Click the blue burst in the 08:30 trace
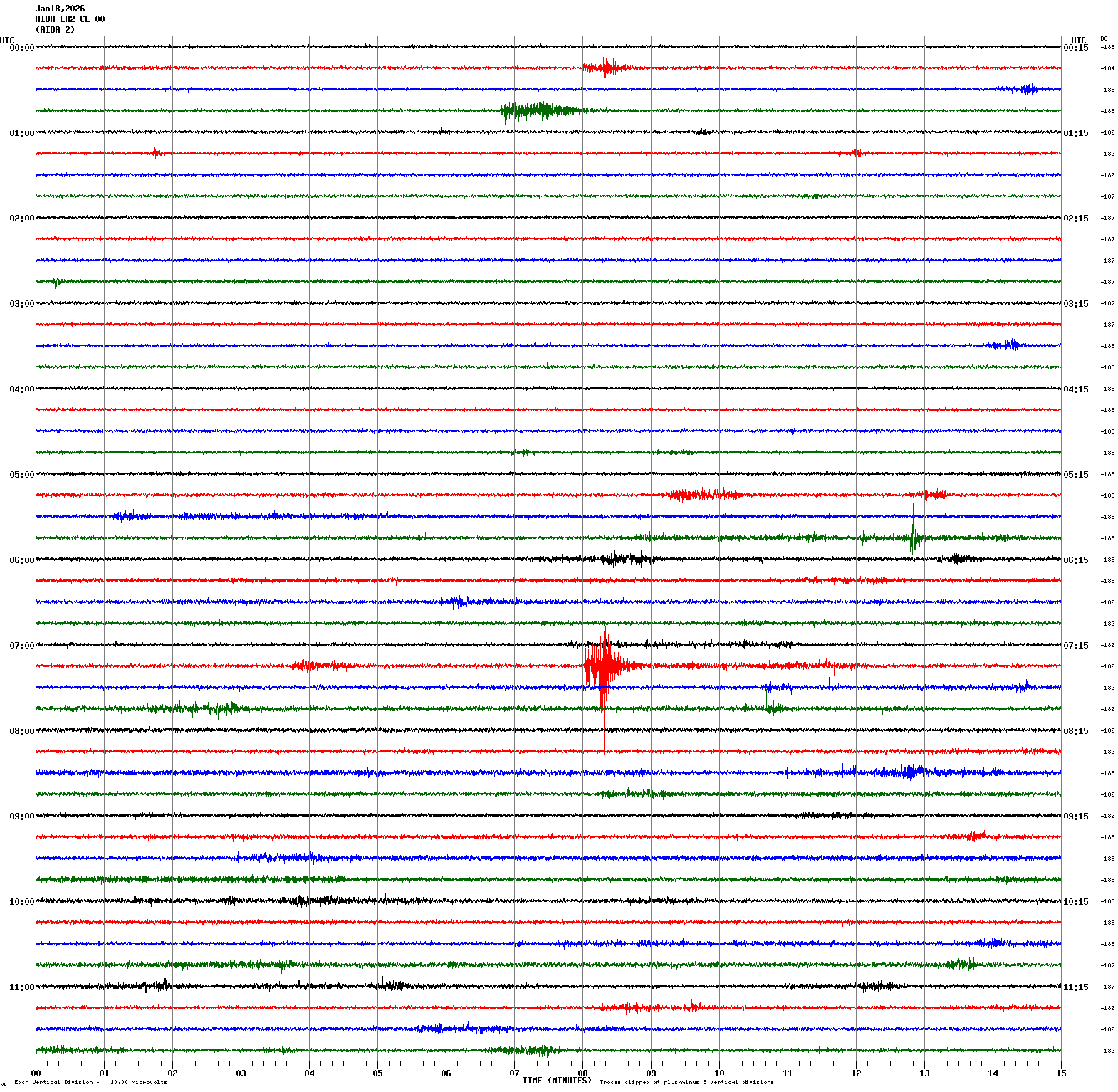 904,772
